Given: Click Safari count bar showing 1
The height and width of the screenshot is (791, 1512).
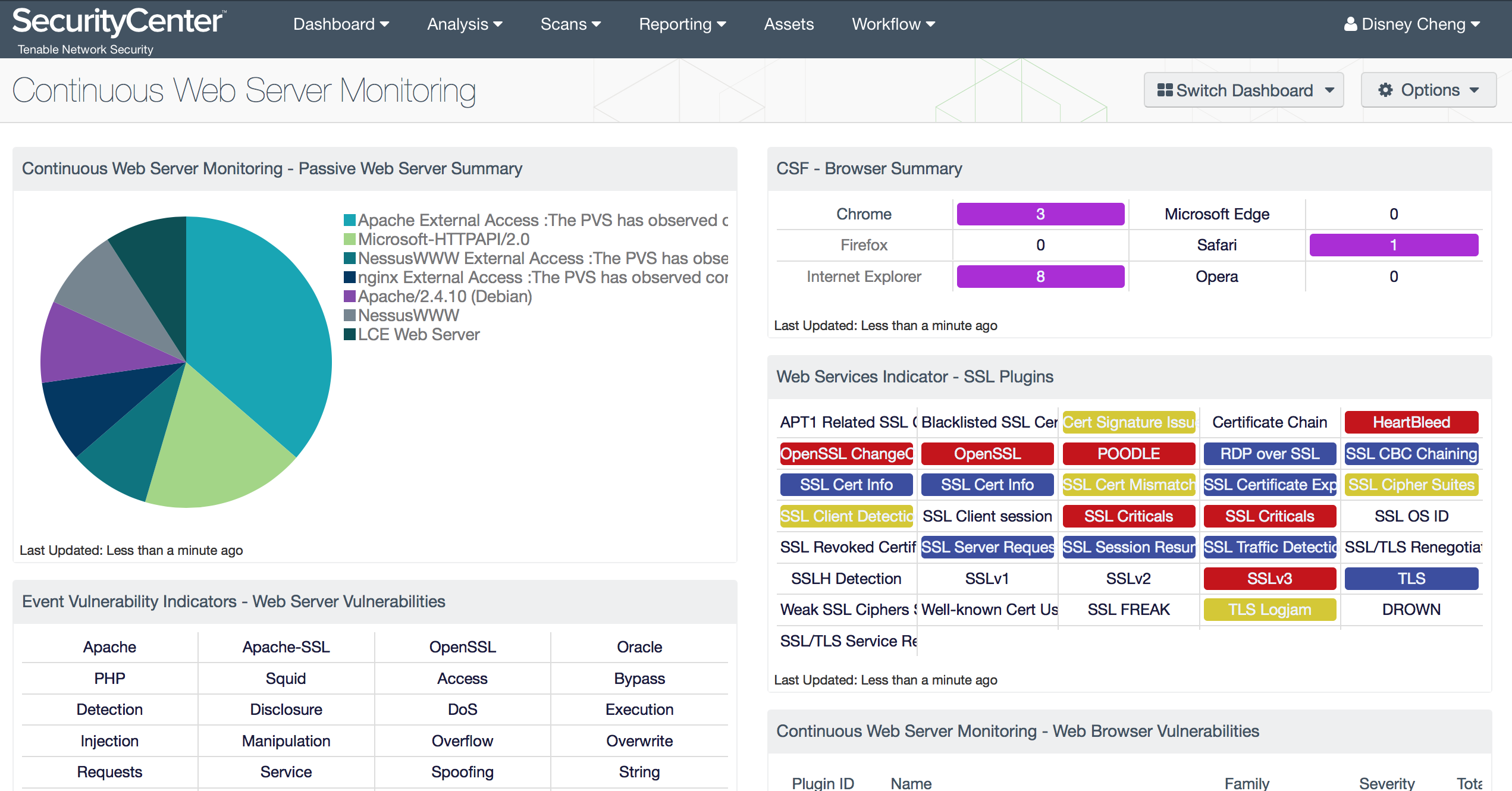Looking at the screenshot, I should [1394, 245].
